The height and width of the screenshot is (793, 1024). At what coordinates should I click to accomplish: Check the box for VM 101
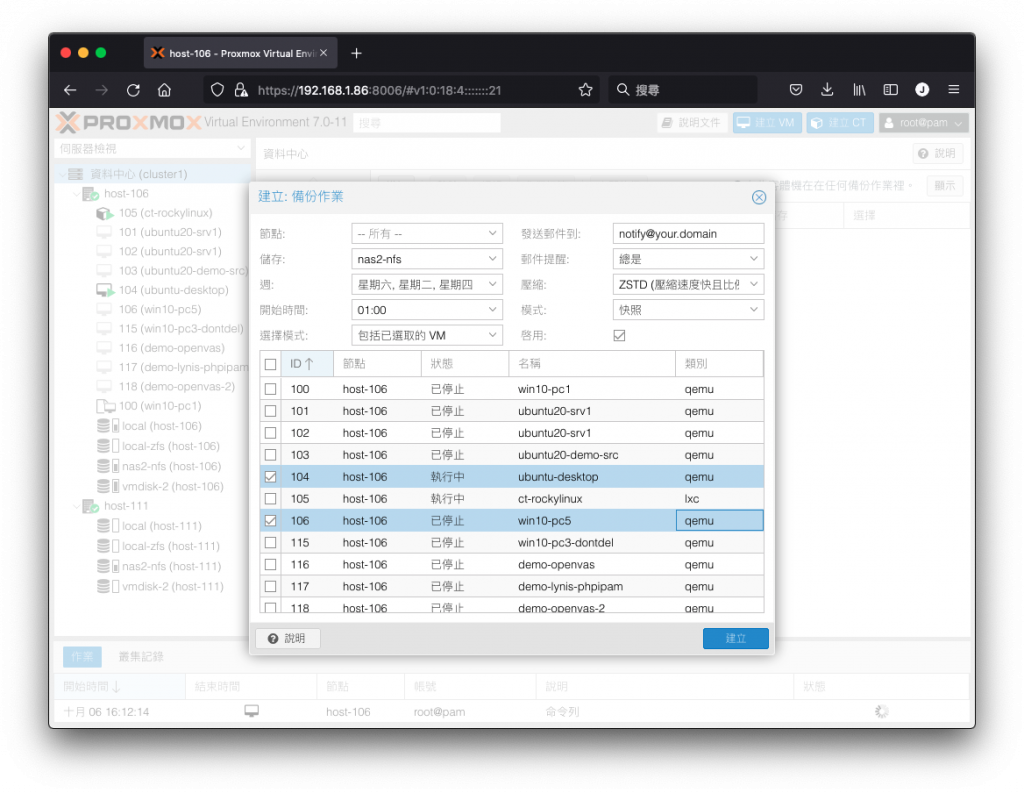(x=270, y=412)
